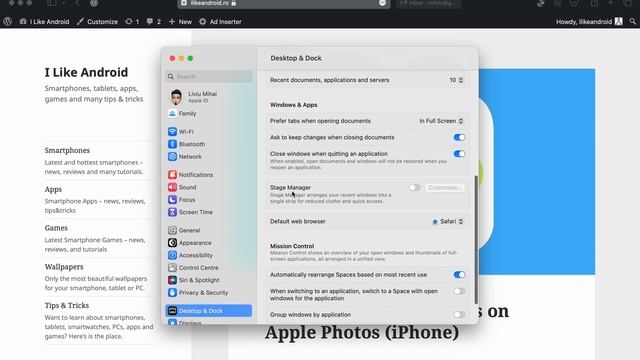Open Sound settings label in sidebar
Screen dimensions: 640x360
187,187
